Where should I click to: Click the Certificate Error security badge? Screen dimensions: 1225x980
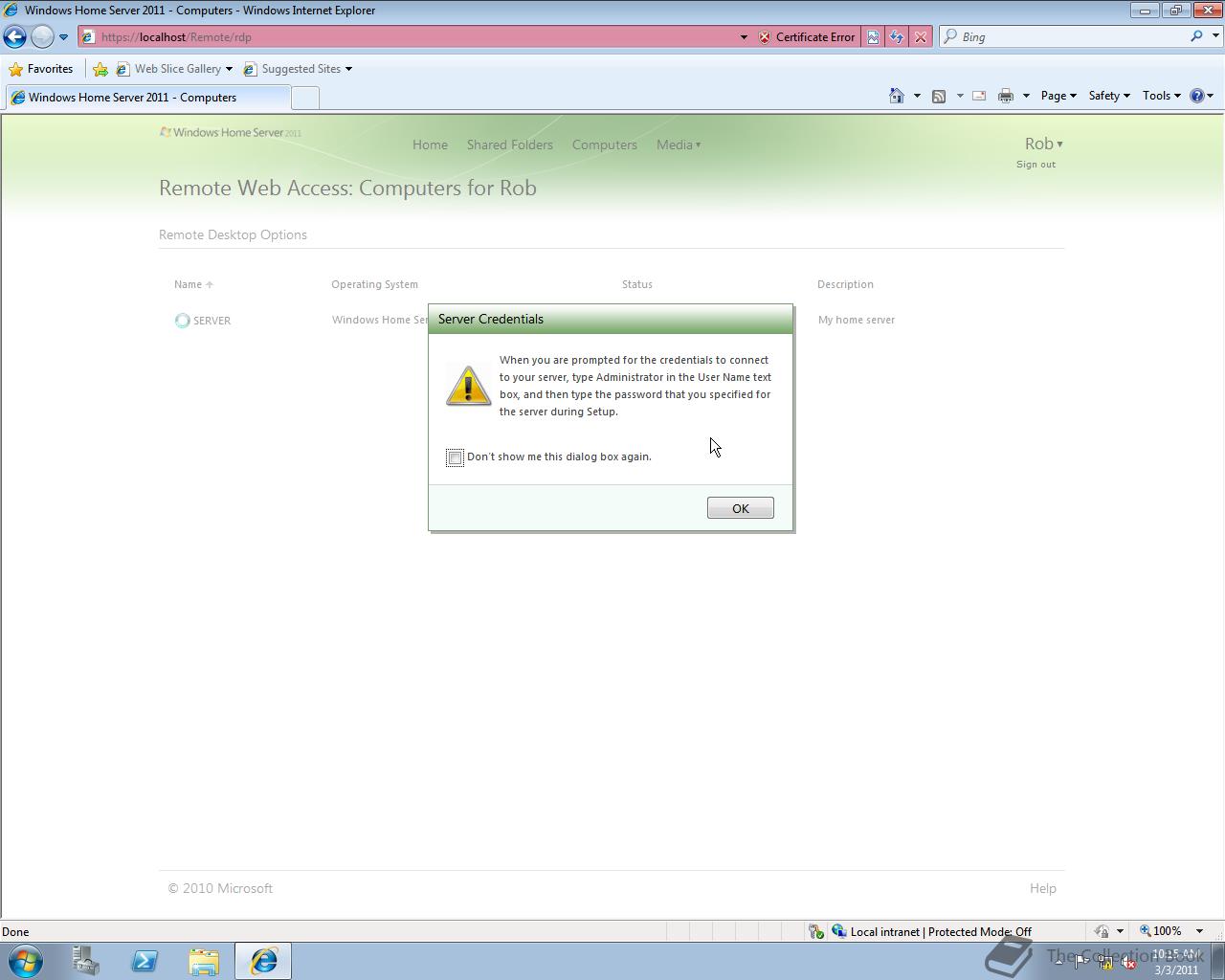(x=807, y=37)
